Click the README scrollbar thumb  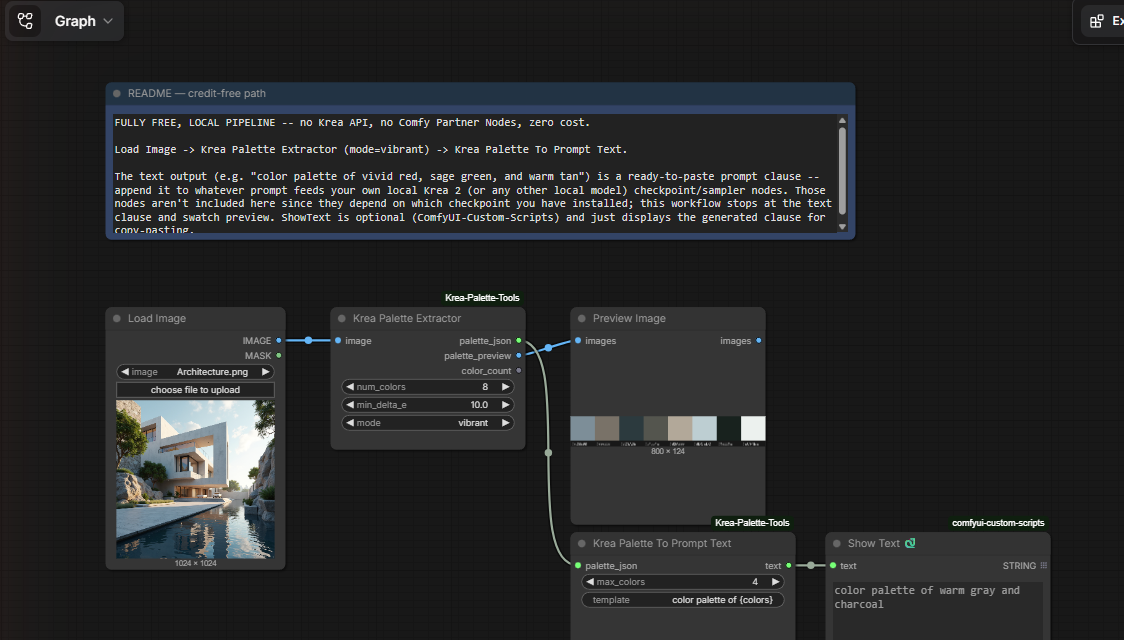coord(842,171)
